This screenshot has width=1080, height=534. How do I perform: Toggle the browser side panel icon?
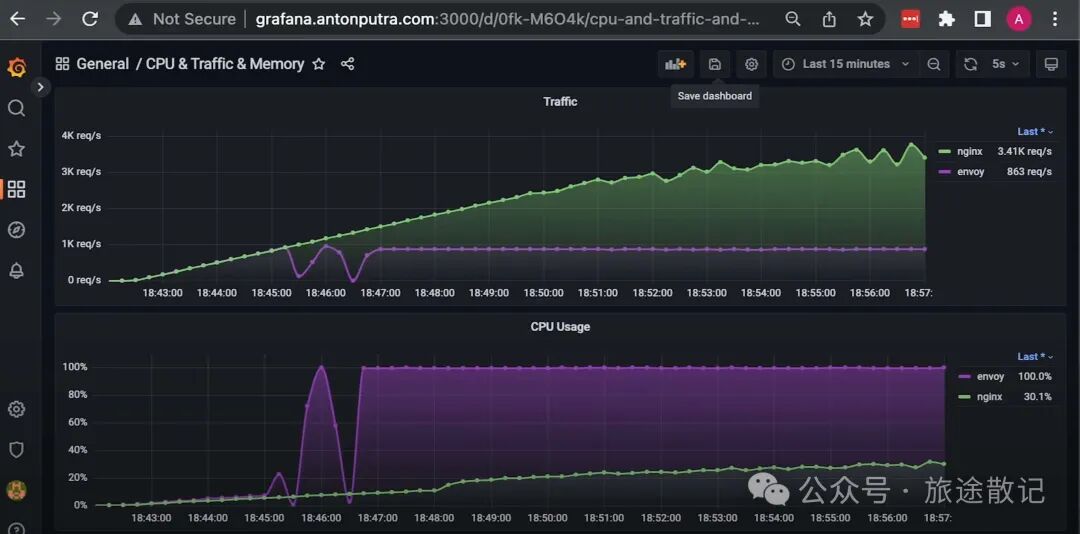coord(982,19)
